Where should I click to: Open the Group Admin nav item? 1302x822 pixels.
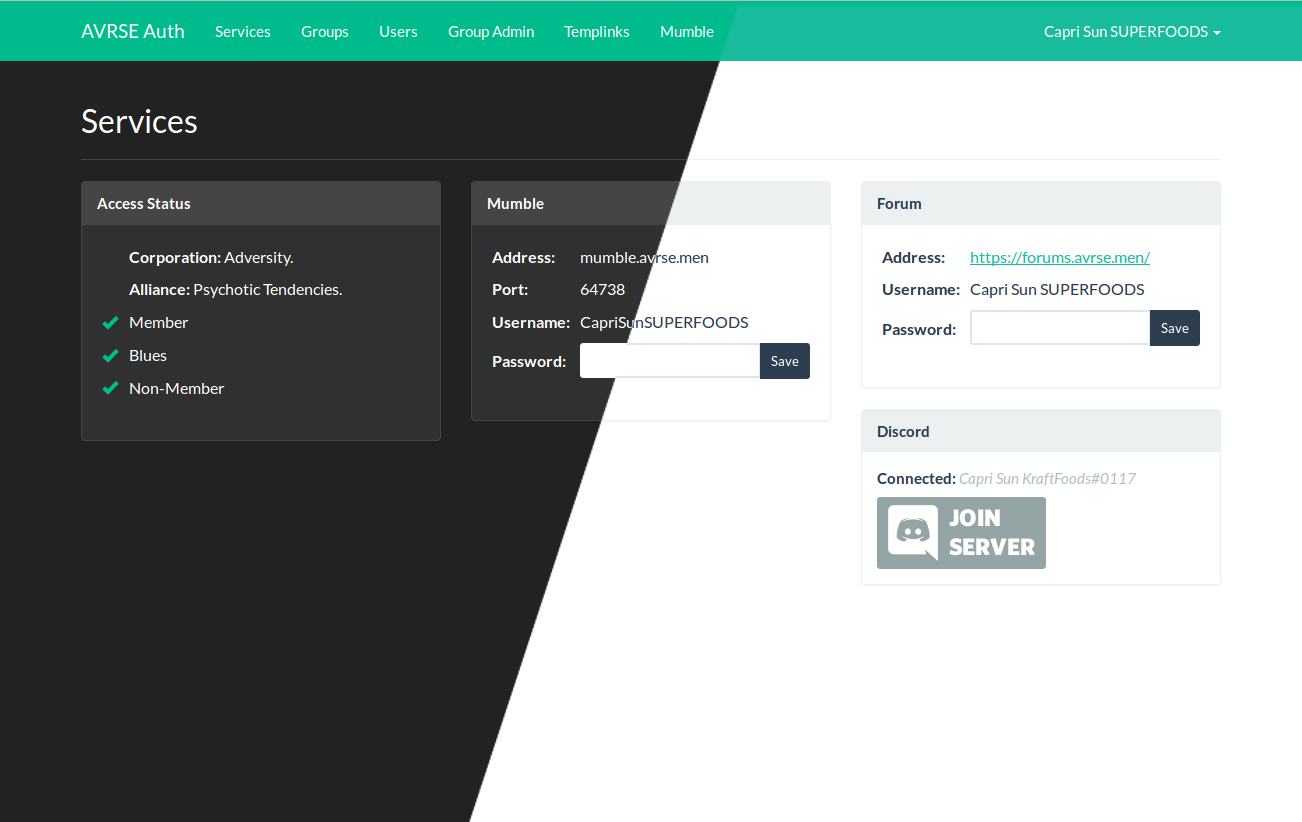pyautogui.click(x=491, y=31)
